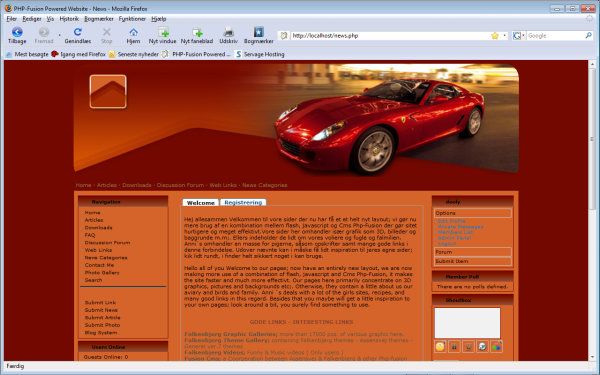Click the Logout link
The height and width of the screenshot is (375, 600).
tap(447, 244)
